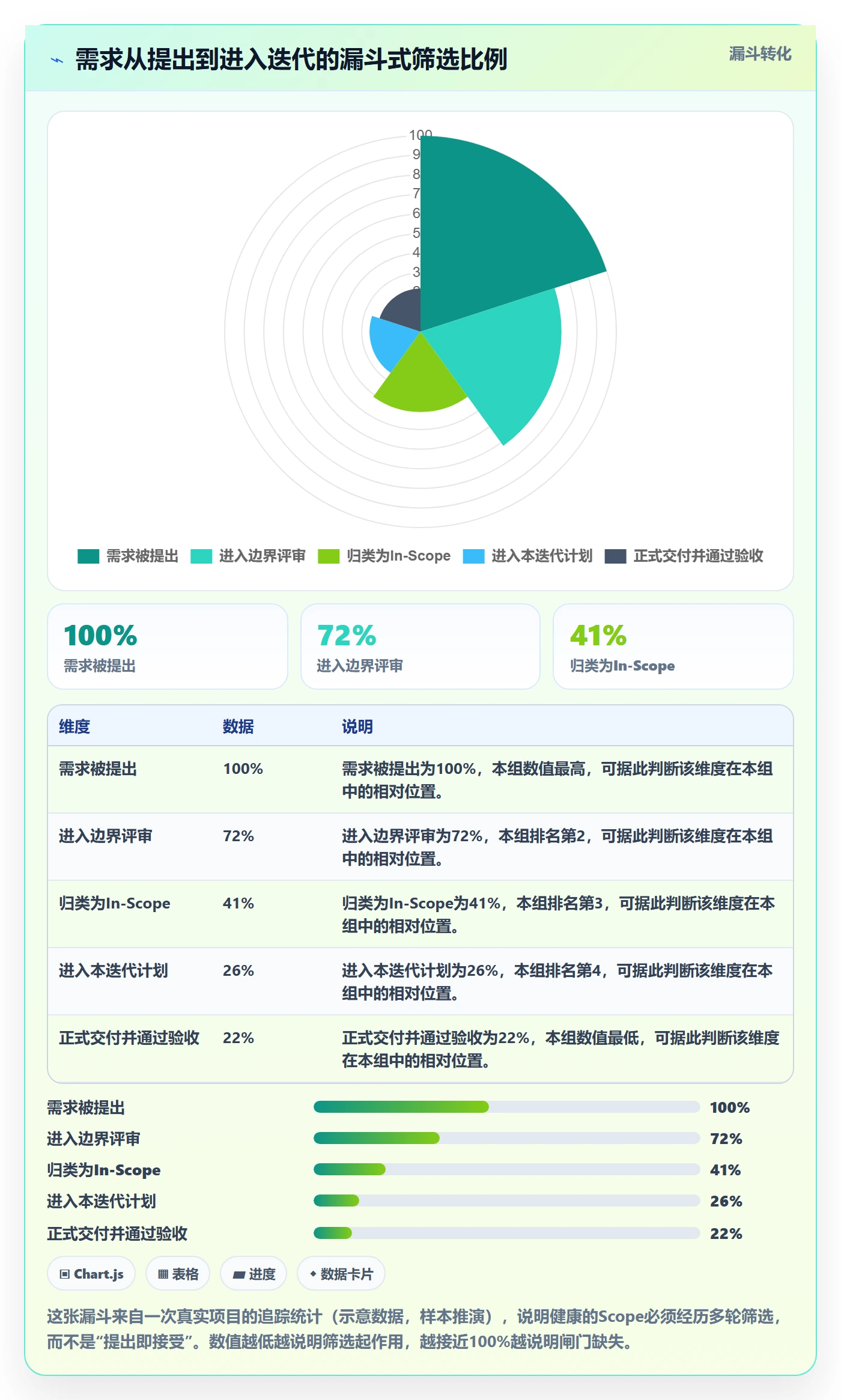The height and width of the screenshot is (1400, 841).
Task: Open the 41% 归类为In-Scope data card
Action: click(x=673, y=647)
